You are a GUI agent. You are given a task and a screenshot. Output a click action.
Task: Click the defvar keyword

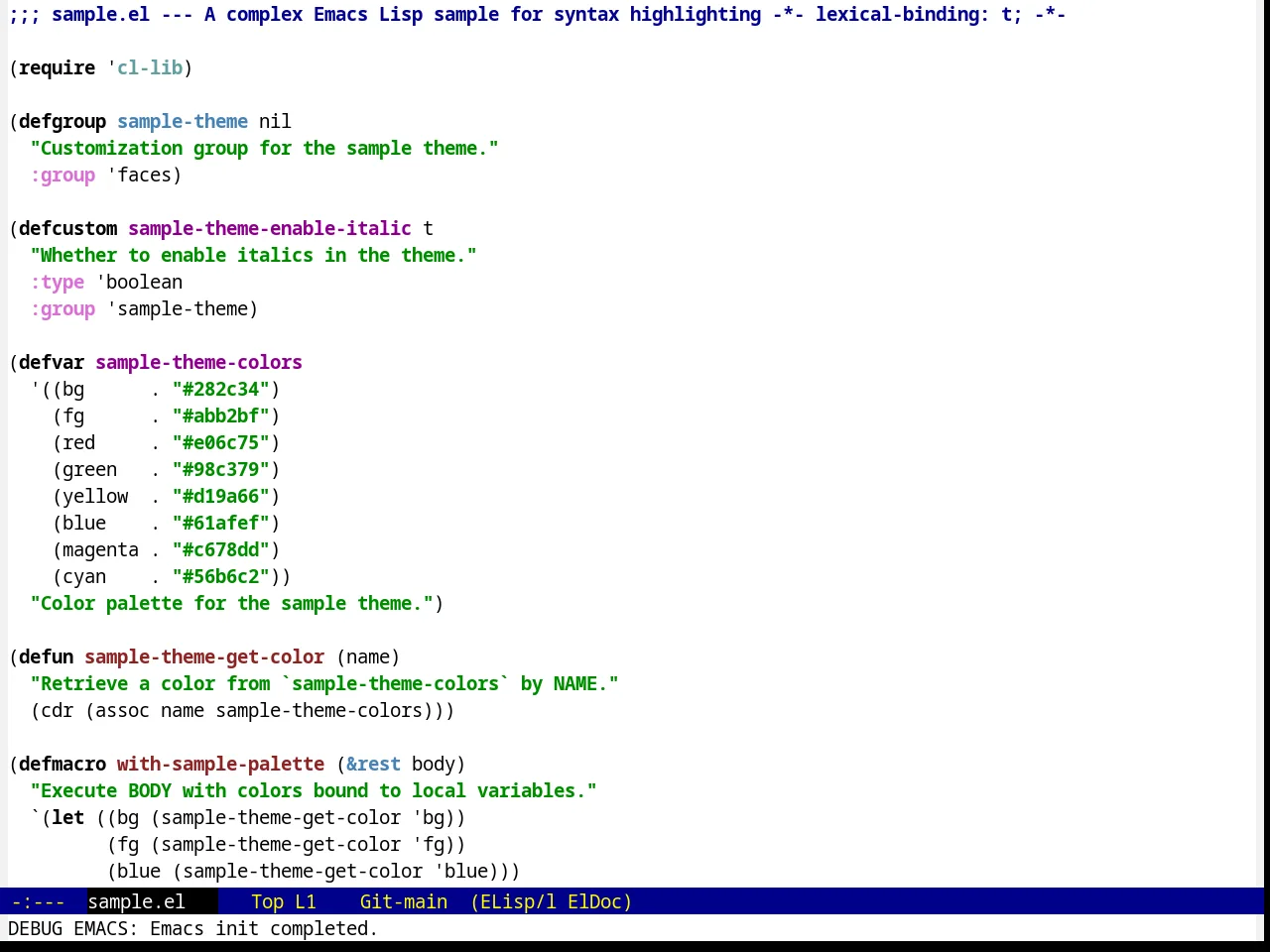coord(51,362)
